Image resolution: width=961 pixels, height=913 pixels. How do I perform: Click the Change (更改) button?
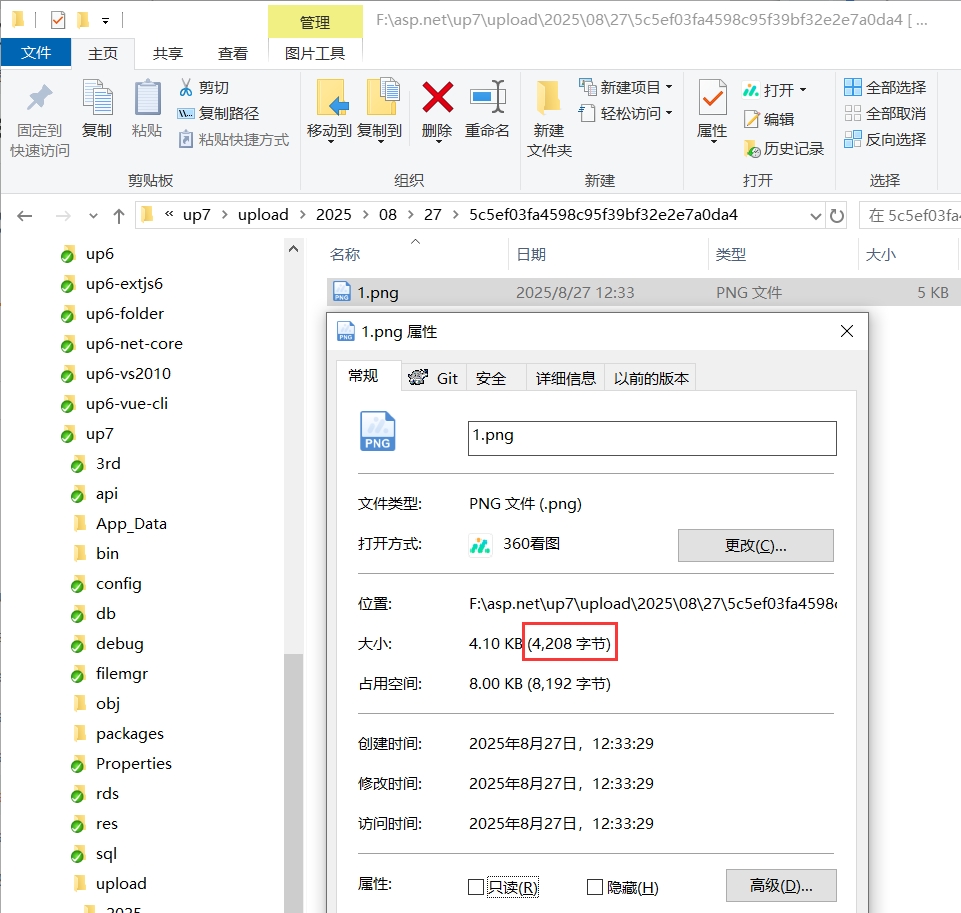click(756, 545)
